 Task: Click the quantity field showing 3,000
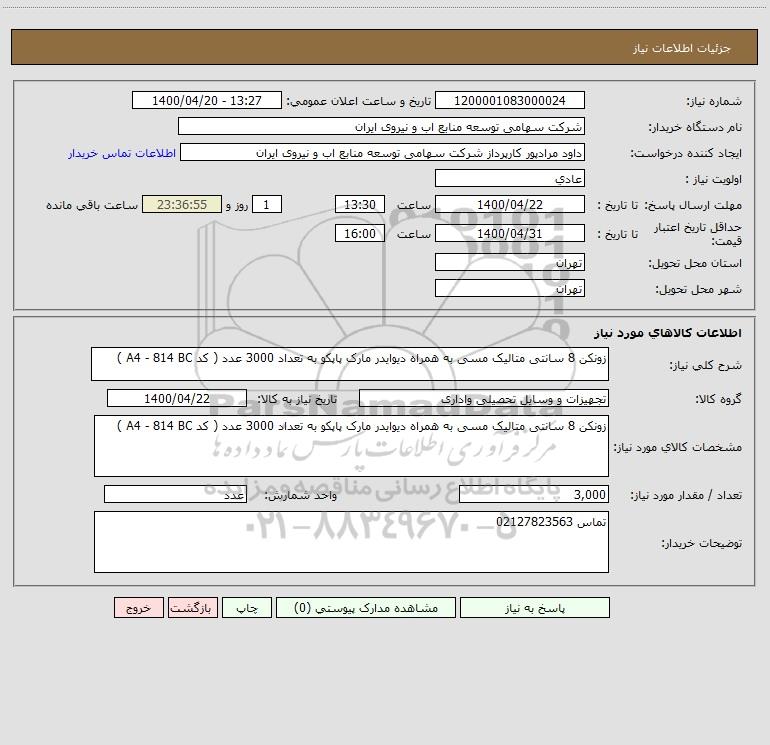(534, 494)
